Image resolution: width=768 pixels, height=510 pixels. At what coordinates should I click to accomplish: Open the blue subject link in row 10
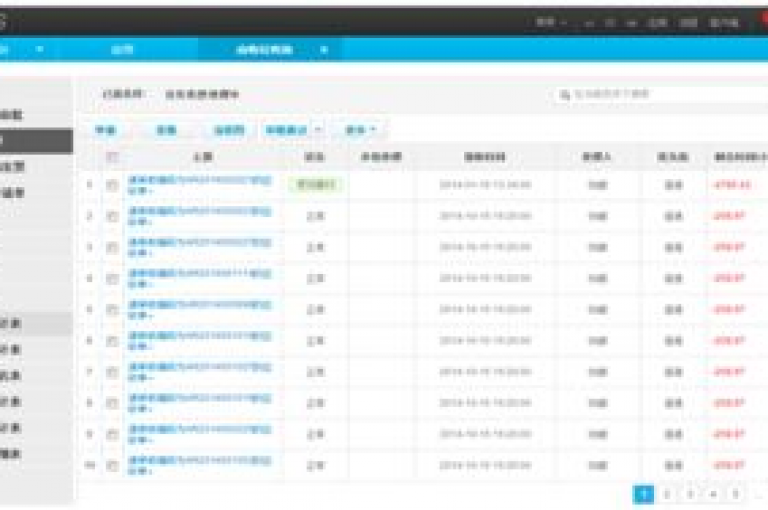tap(199, 466)
